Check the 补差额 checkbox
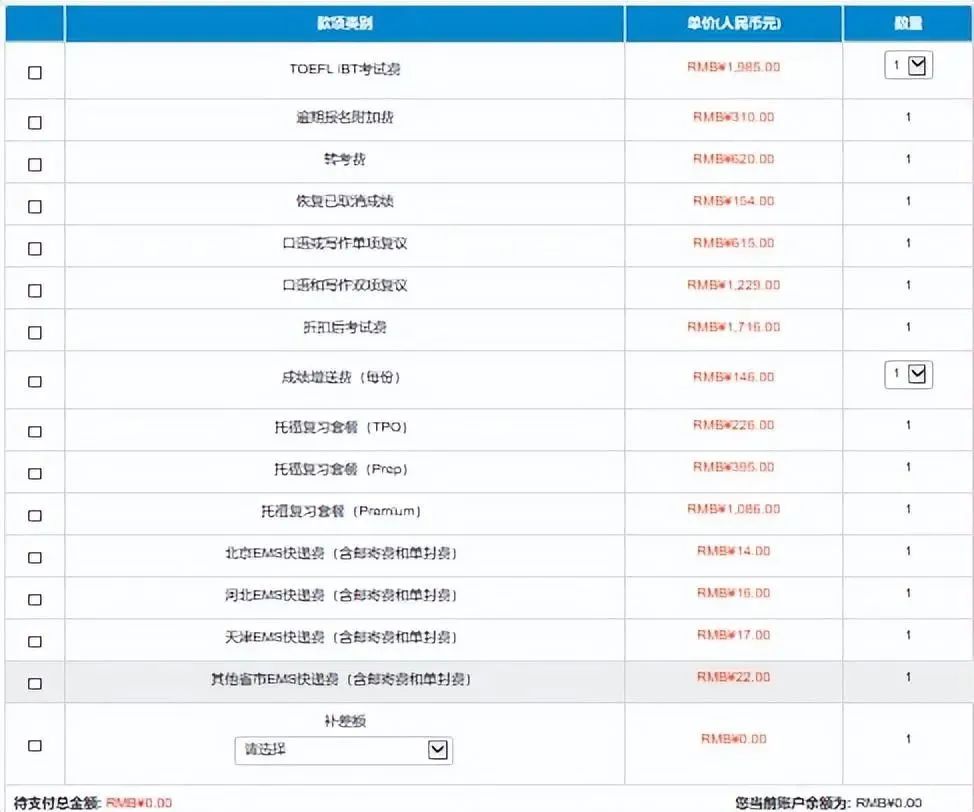The image size is (974, 812). tap(35, 745)
